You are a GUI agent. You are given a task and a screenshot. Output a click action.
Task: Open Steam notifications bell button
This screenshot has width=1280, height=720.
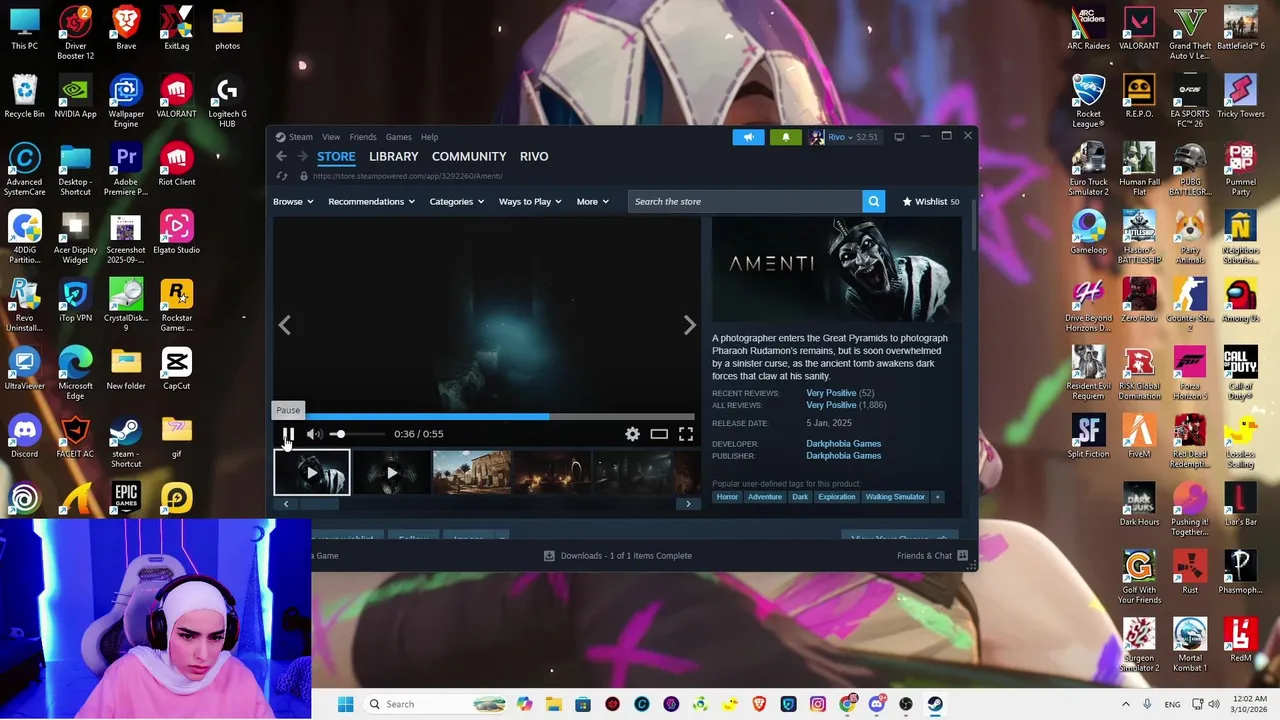pyautogui.click(x=785, y=137)
